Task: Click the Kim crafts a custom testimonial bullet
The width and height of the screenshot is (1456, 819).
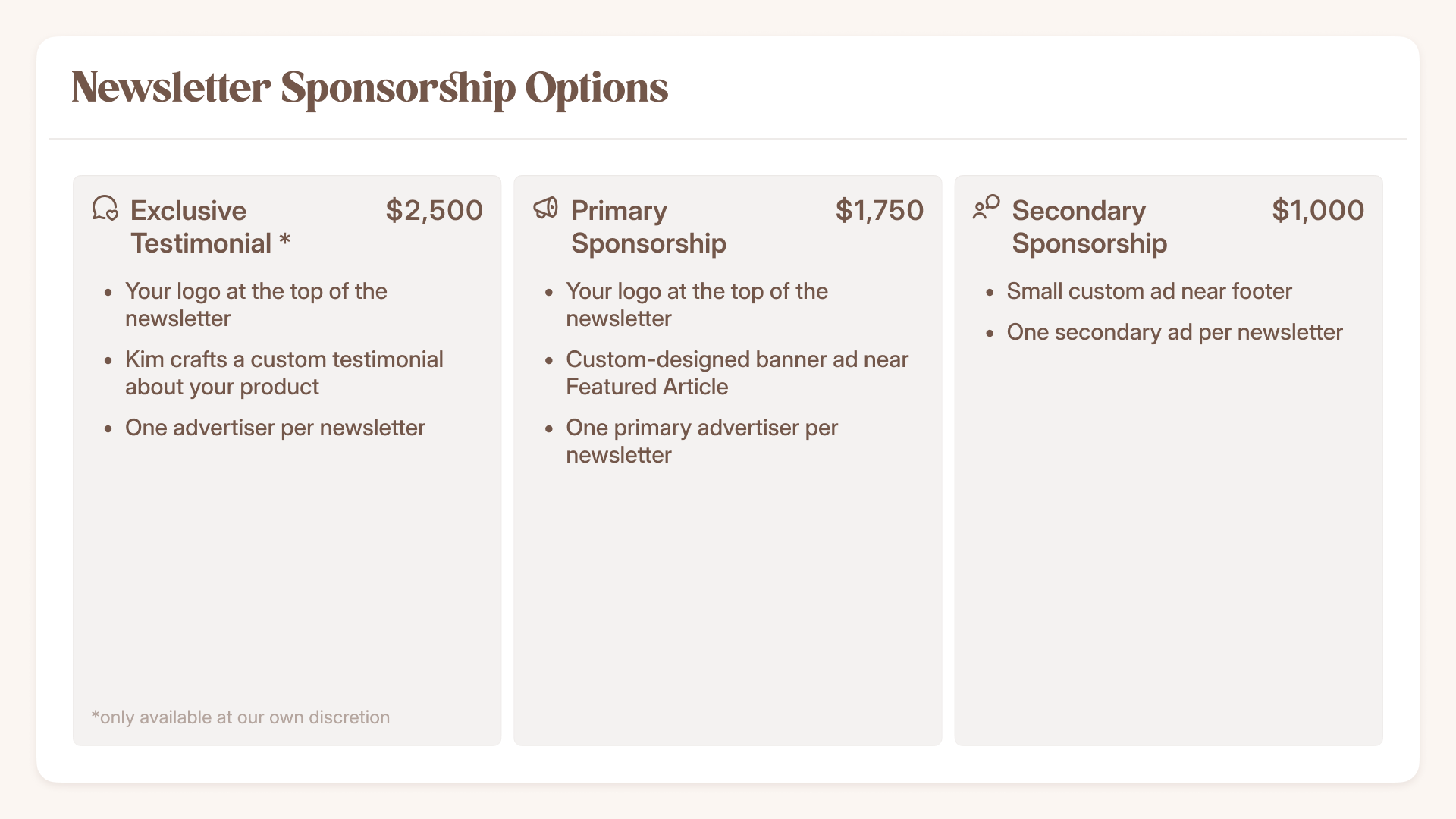Action: (284, 373)
